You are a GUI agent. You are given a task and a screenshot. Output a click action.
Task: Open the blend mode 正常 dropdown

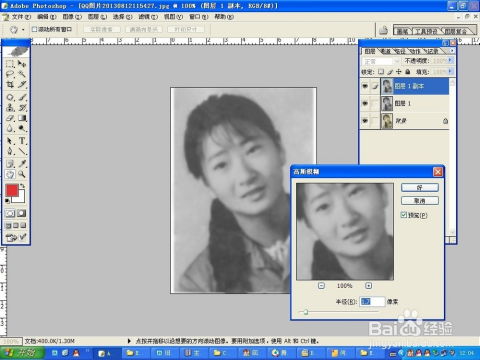(381, 61)
